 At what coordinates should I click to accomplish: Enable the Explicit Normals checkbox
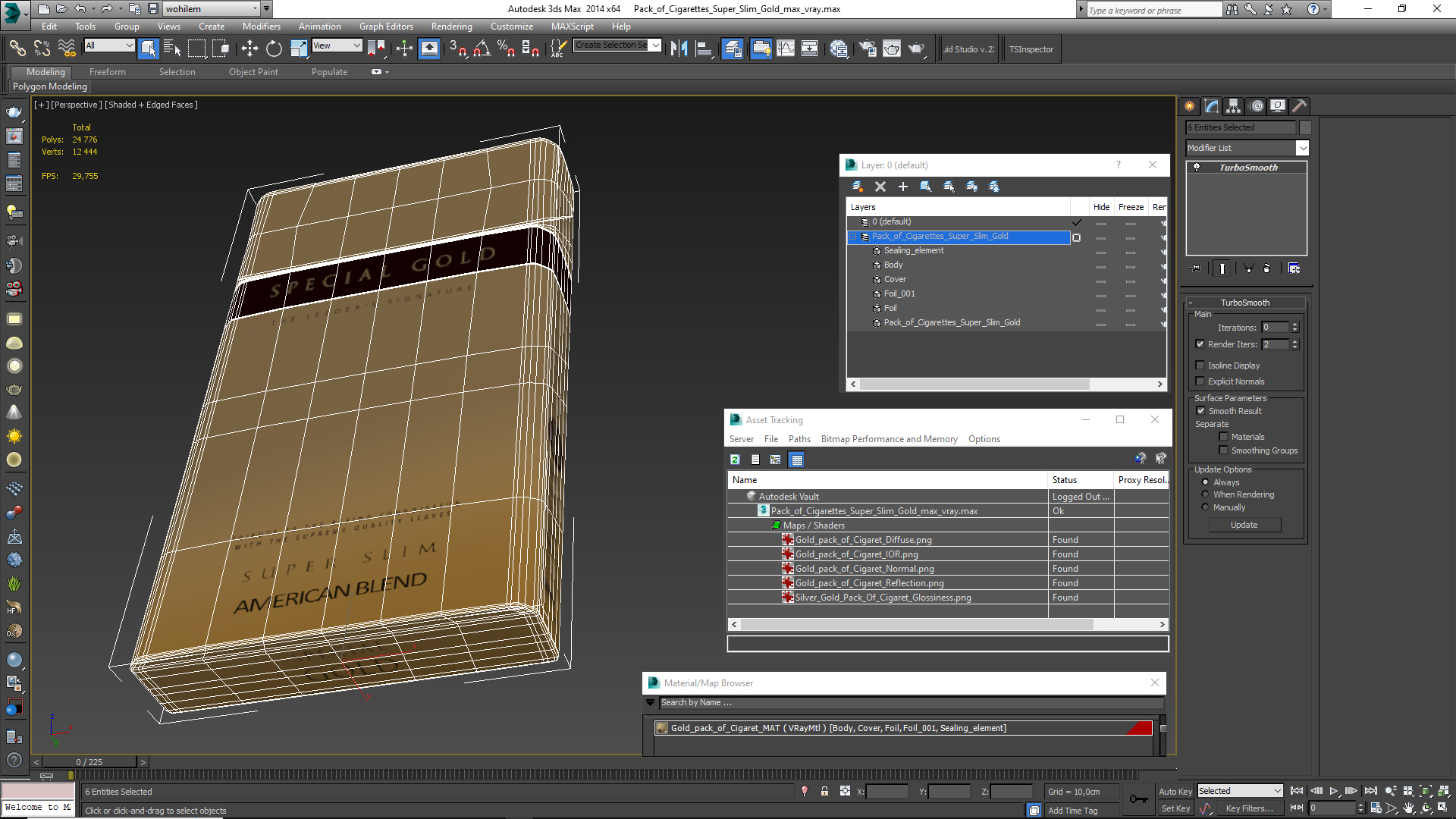coord(1200,381)
